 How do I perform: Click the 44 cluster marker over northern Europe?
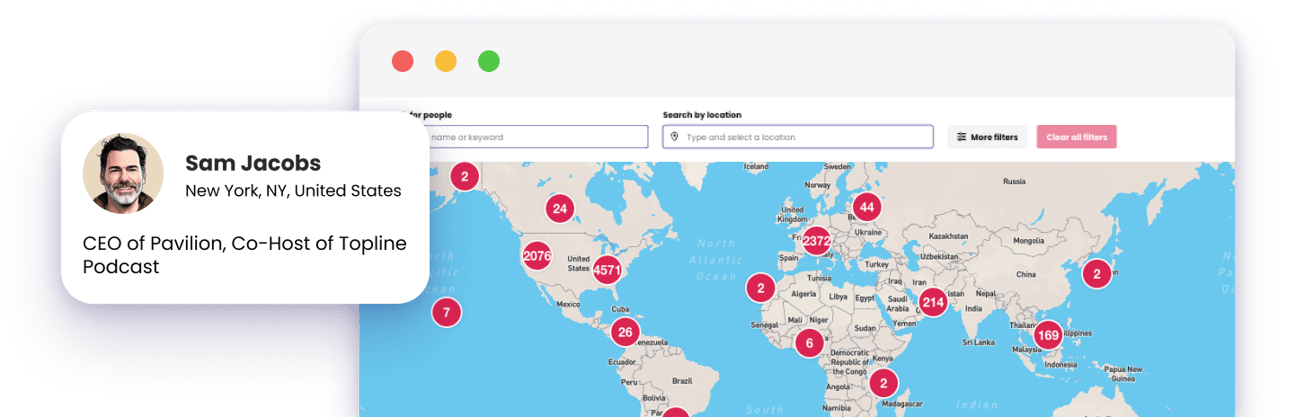pyautogui.click(x=866, y=208)
